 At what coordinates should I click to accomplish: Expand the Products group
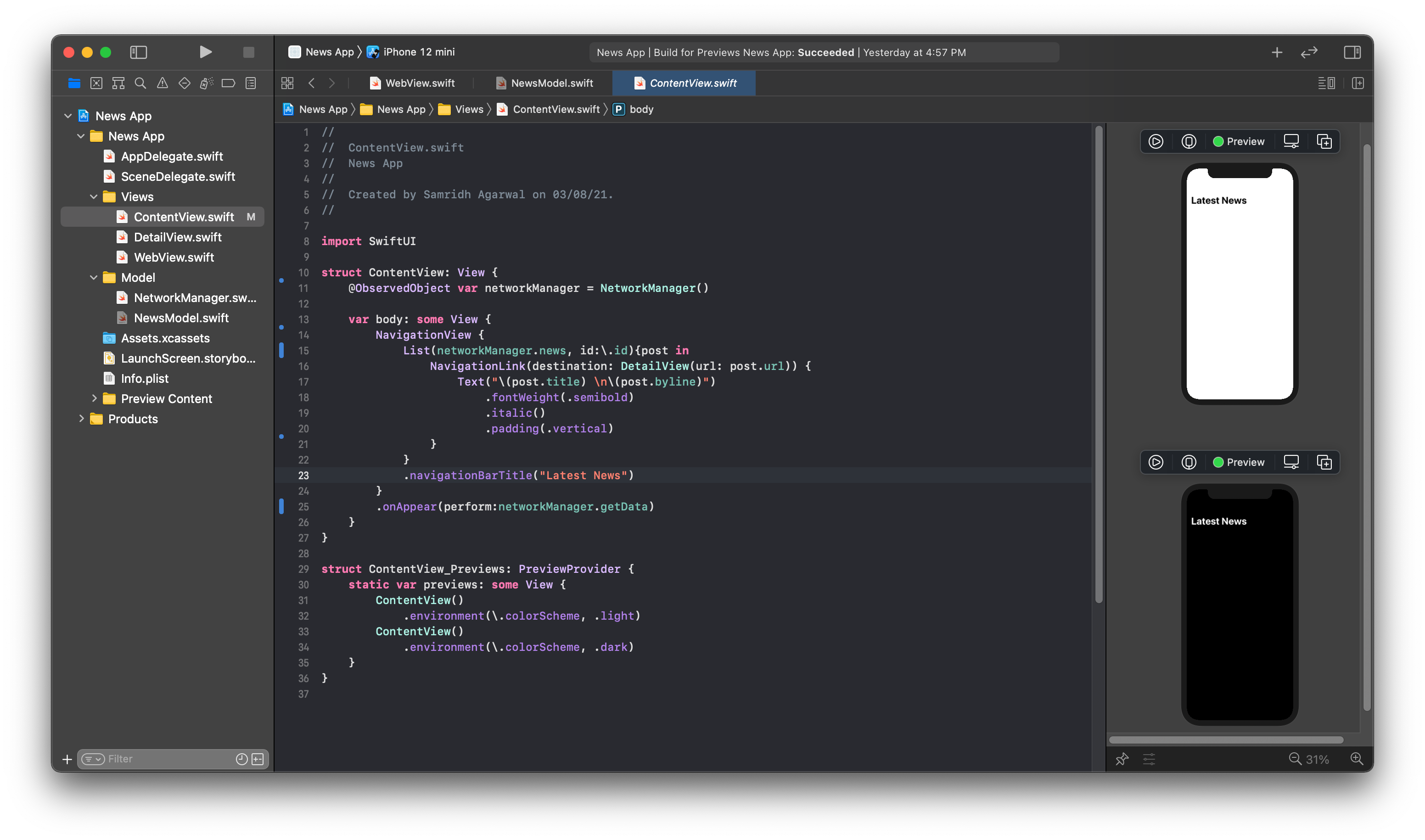(x=82, y=419)
